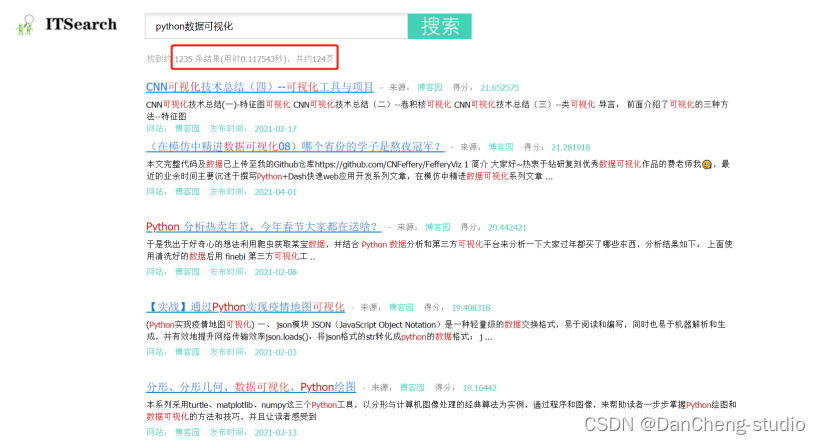
Task: Select score value 19.16442
Action: [480, 388]
